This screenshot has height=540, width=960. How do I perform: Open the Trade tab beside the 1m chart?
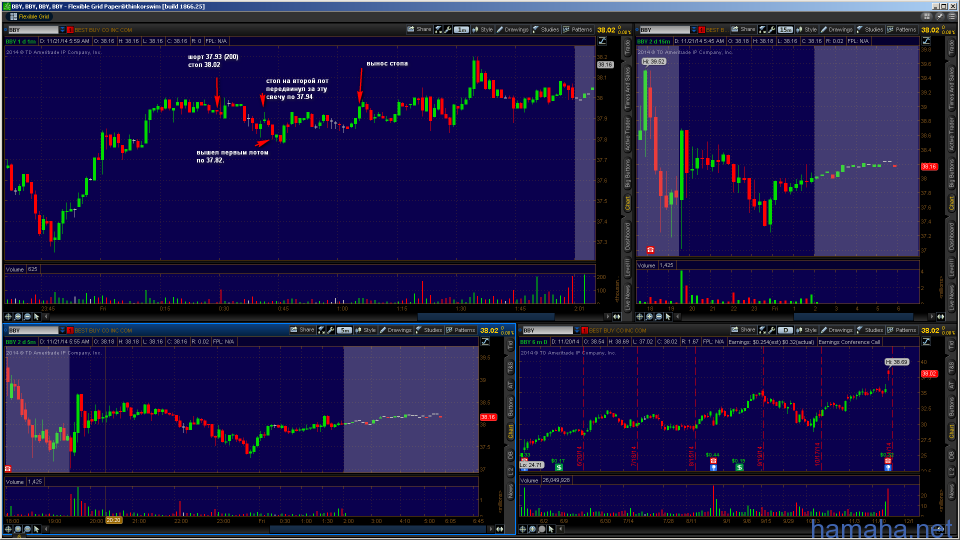pyautogui.click(x=627, y=48)
